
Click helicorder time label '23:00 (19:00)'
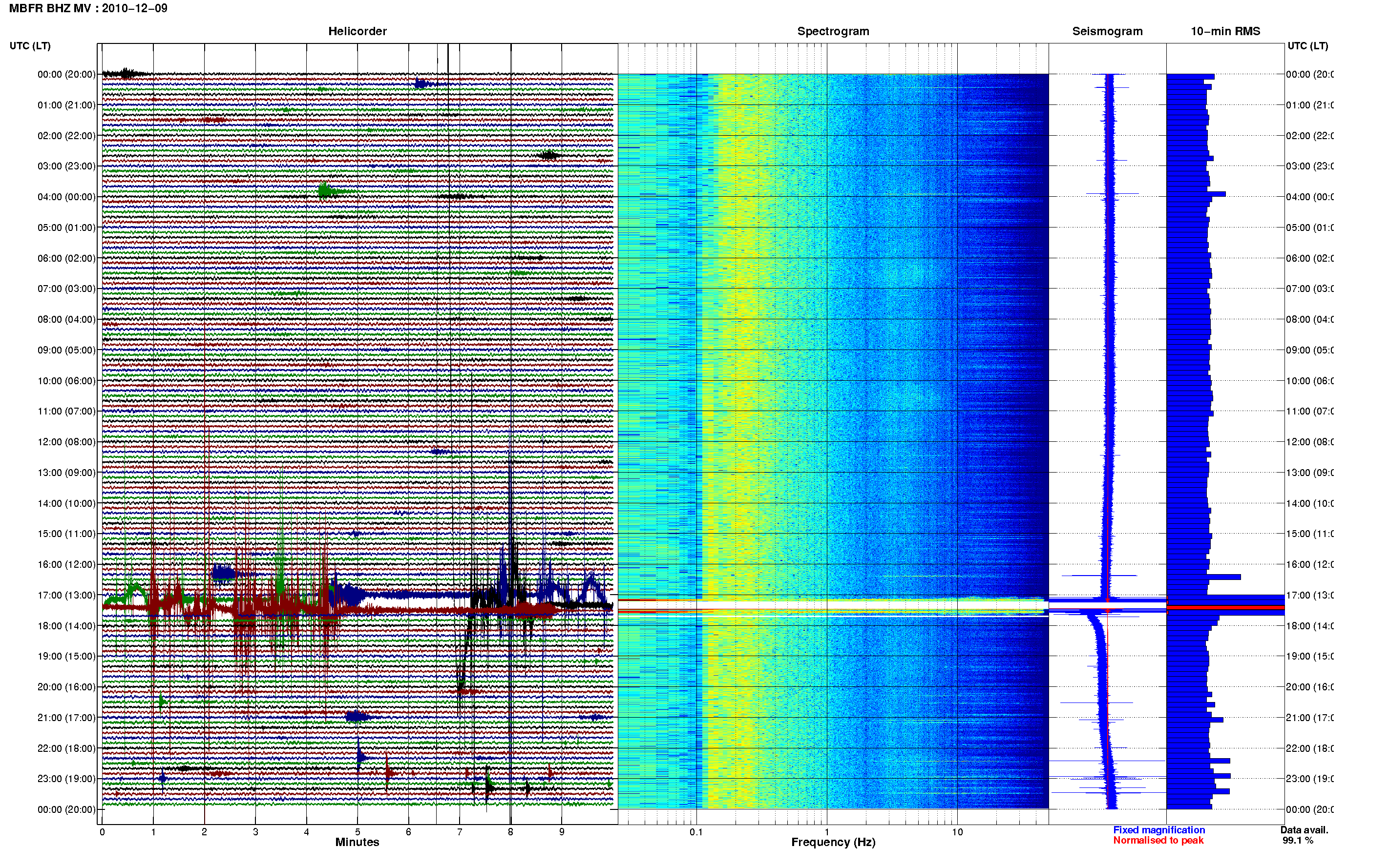(66, 779)
